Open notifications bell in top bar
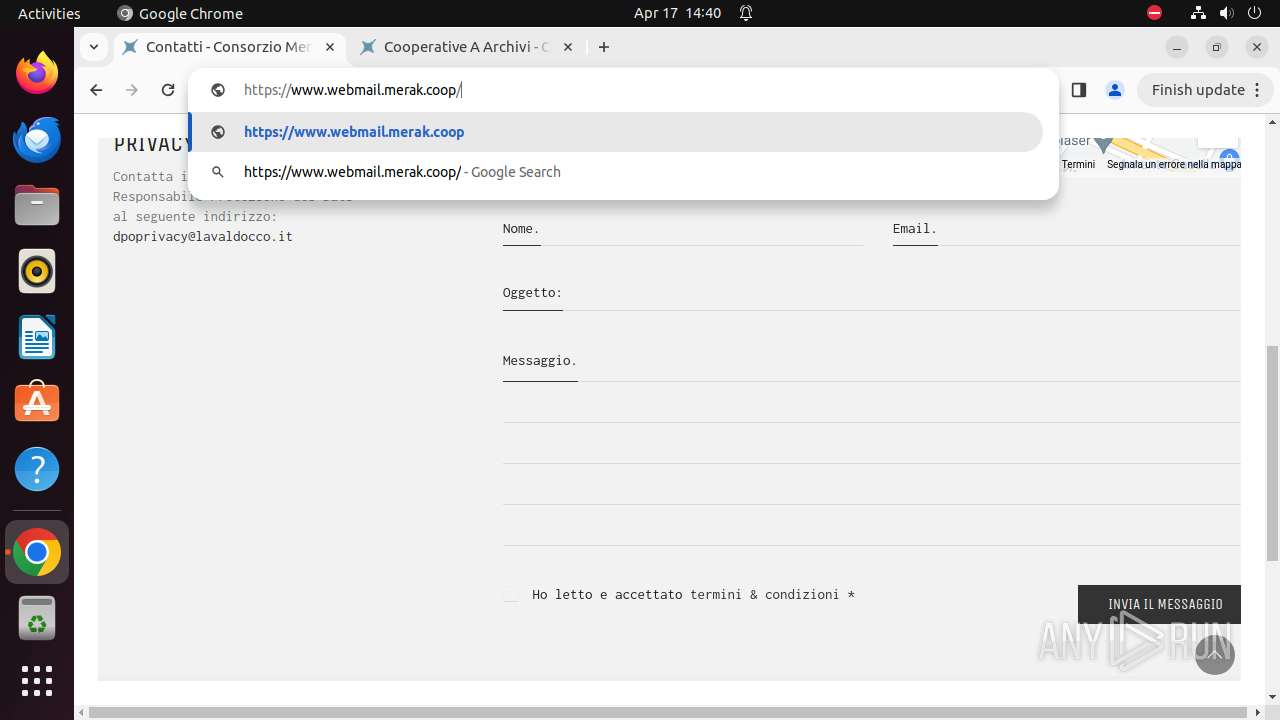 (746, 13)
